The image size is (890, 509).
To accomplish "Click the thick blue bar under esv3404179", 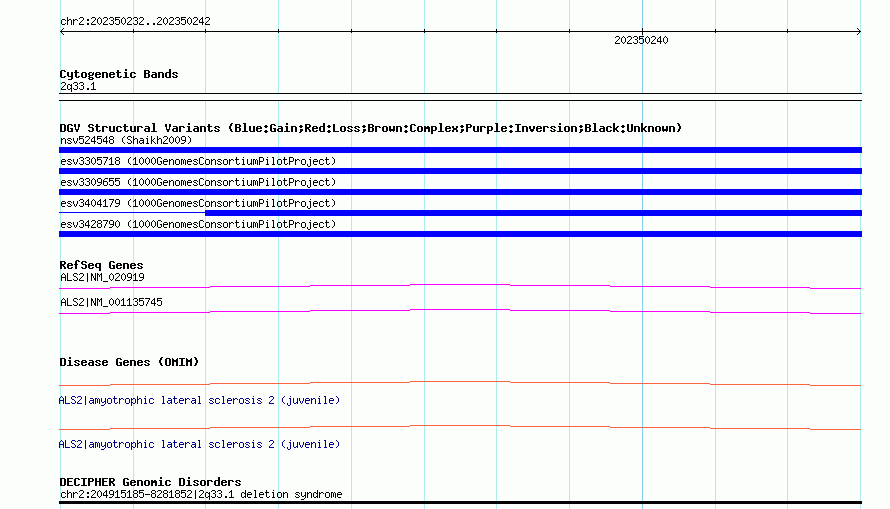I will click(x=534, y=213).
